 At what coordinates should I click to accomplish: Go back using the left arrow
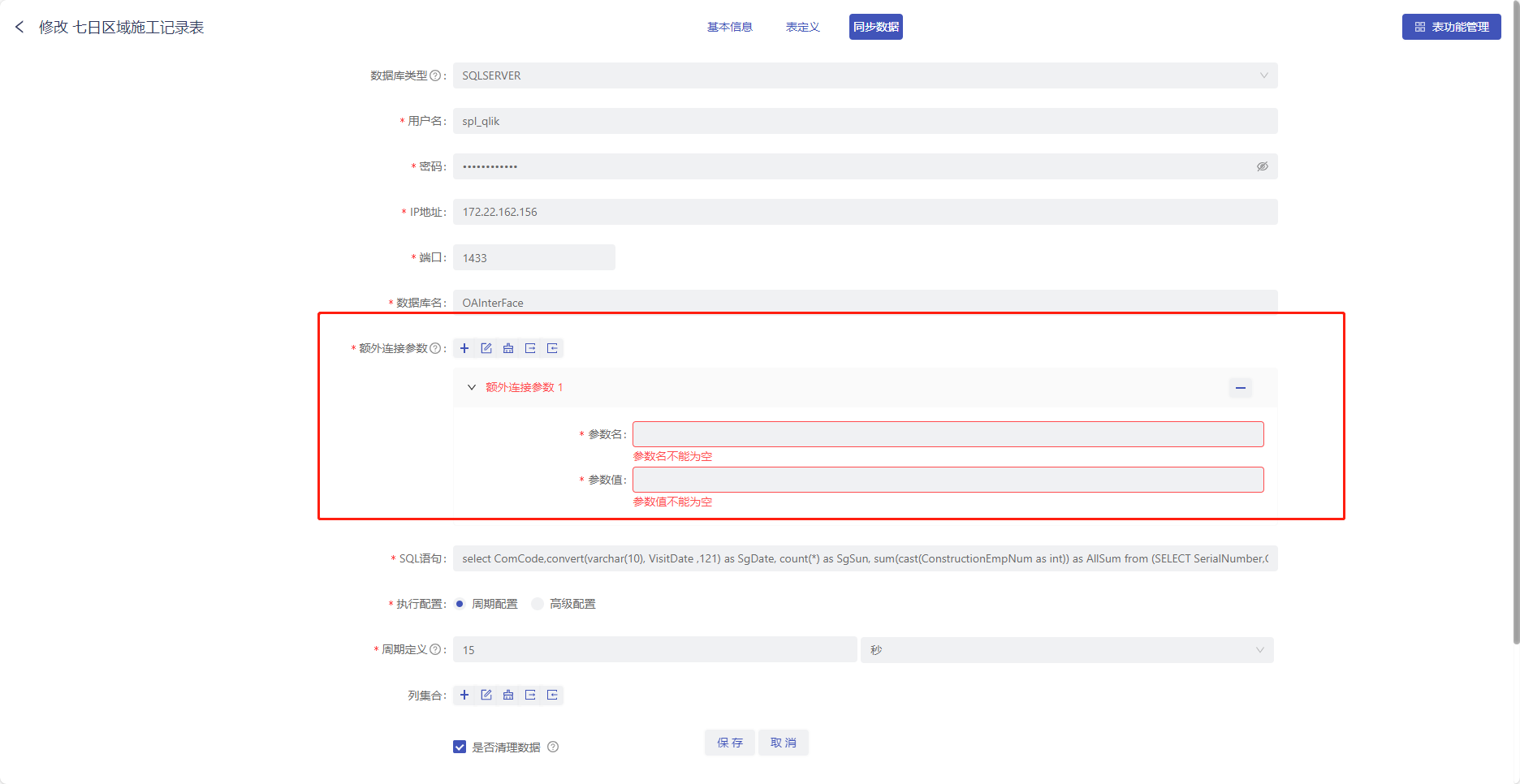(x=19, y=27)
